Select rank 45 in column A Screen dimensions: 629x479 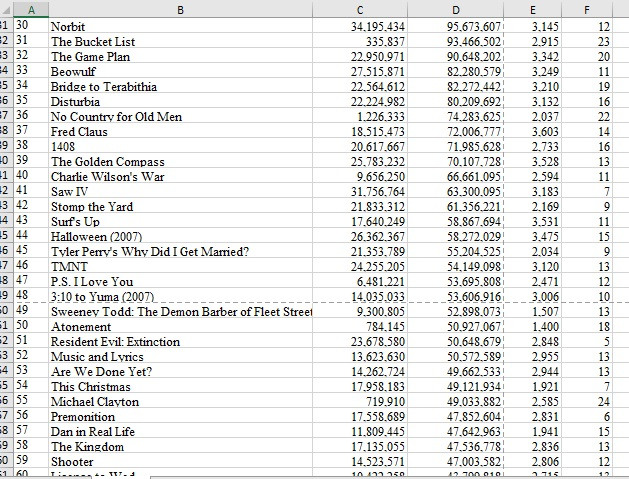point(31,250)
